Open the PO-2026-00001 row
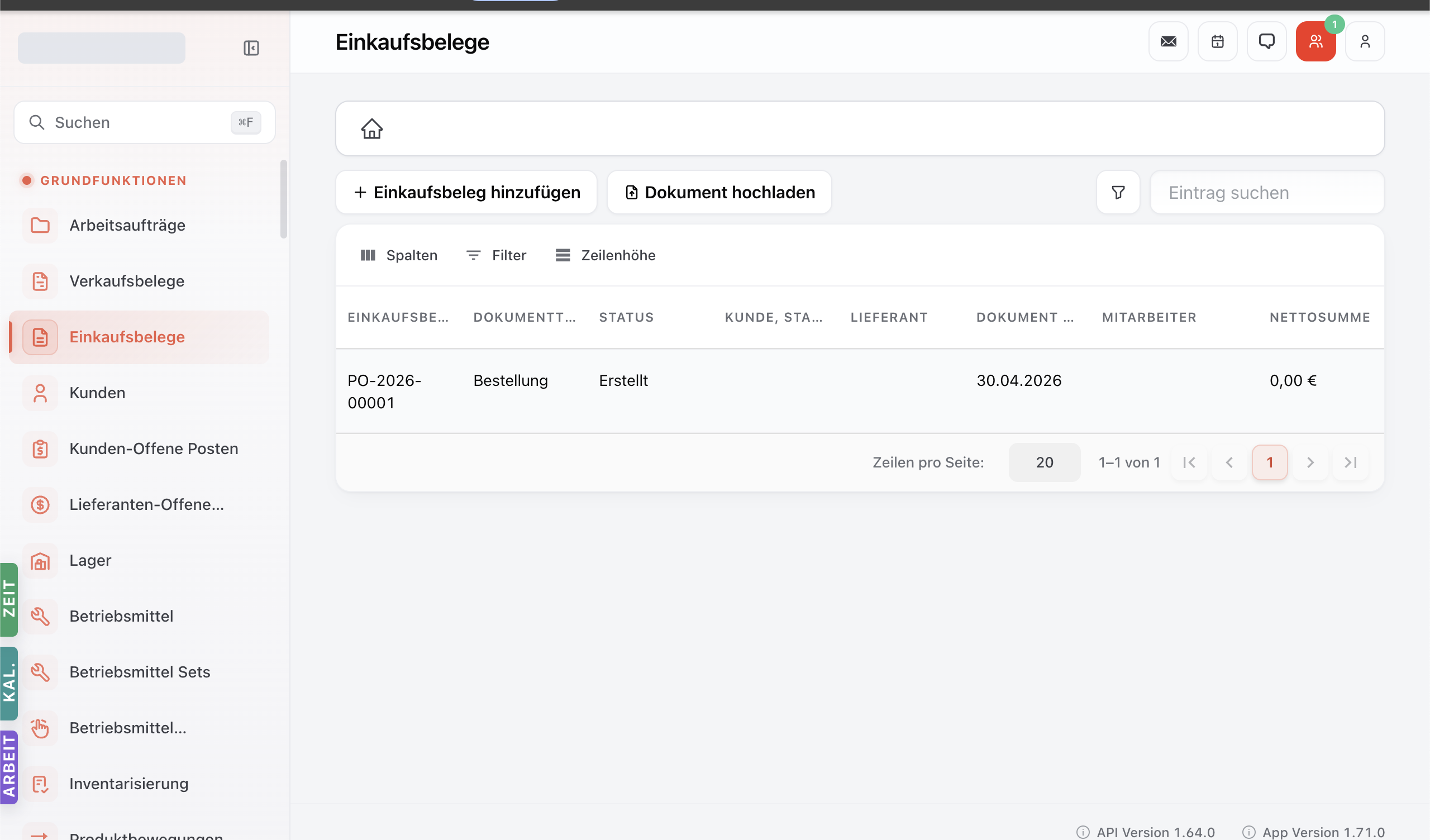 [860, 391]
